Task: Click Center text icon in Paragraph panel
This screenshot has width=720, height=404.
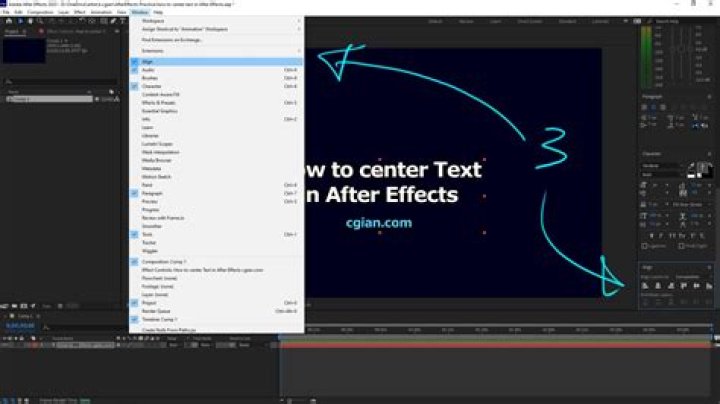Action: click(653, 107)
